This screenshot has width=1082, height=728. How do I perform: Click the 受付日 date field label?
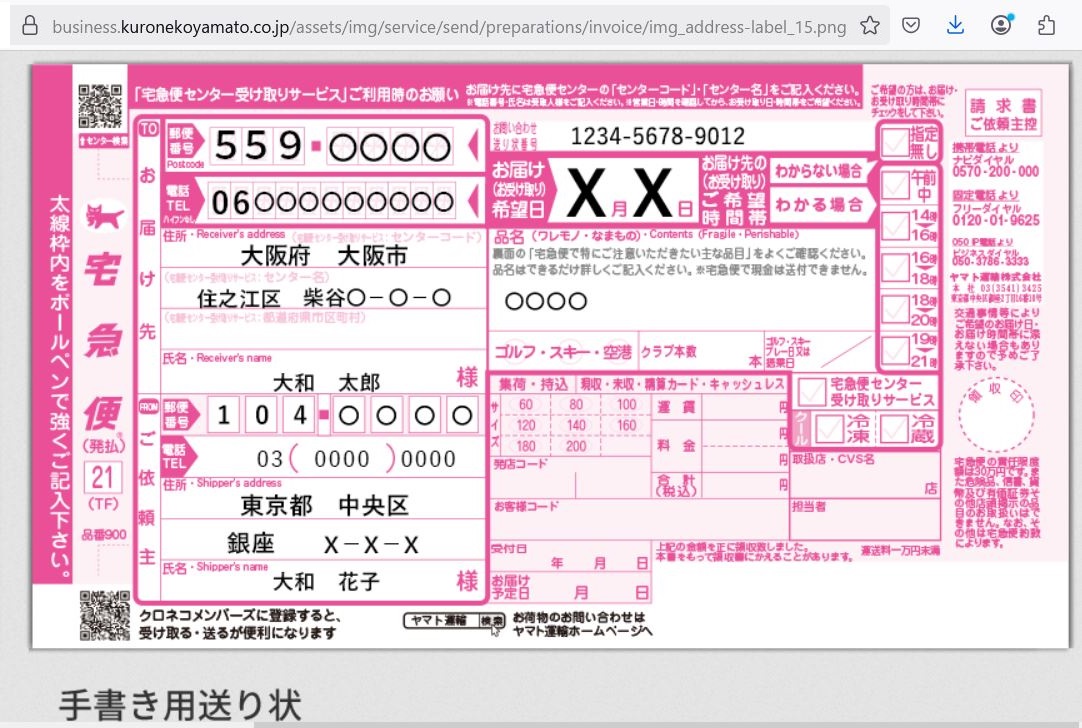pos(509,549)
